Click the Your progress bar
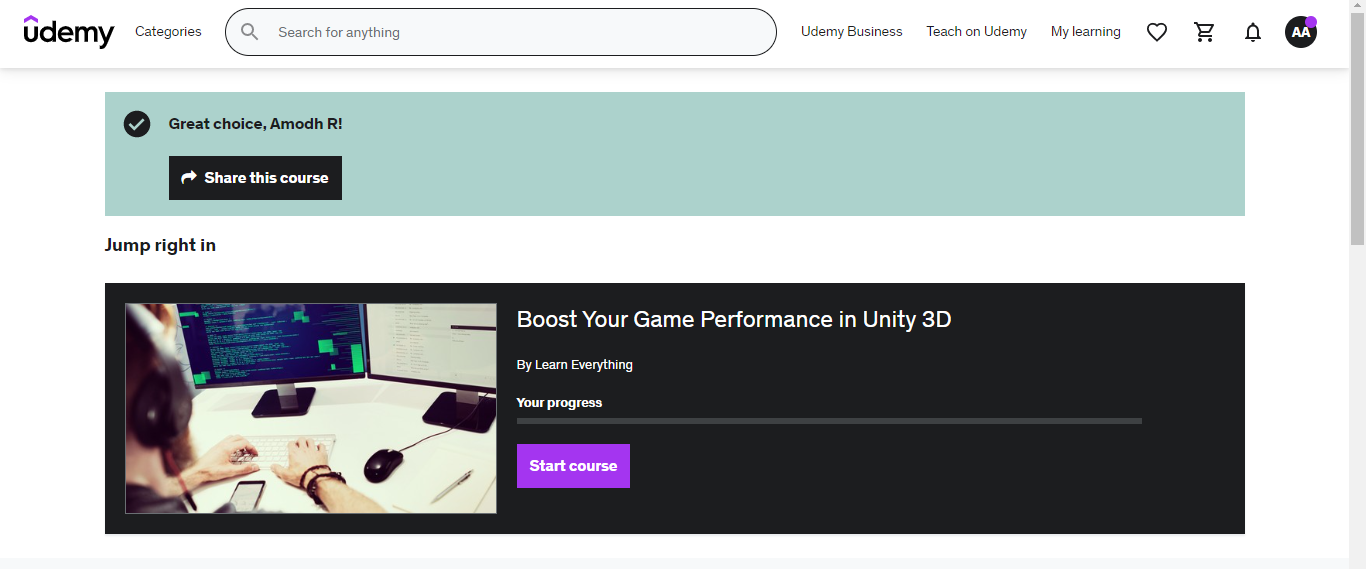The image size is (1366, 569). coord(829,421)
